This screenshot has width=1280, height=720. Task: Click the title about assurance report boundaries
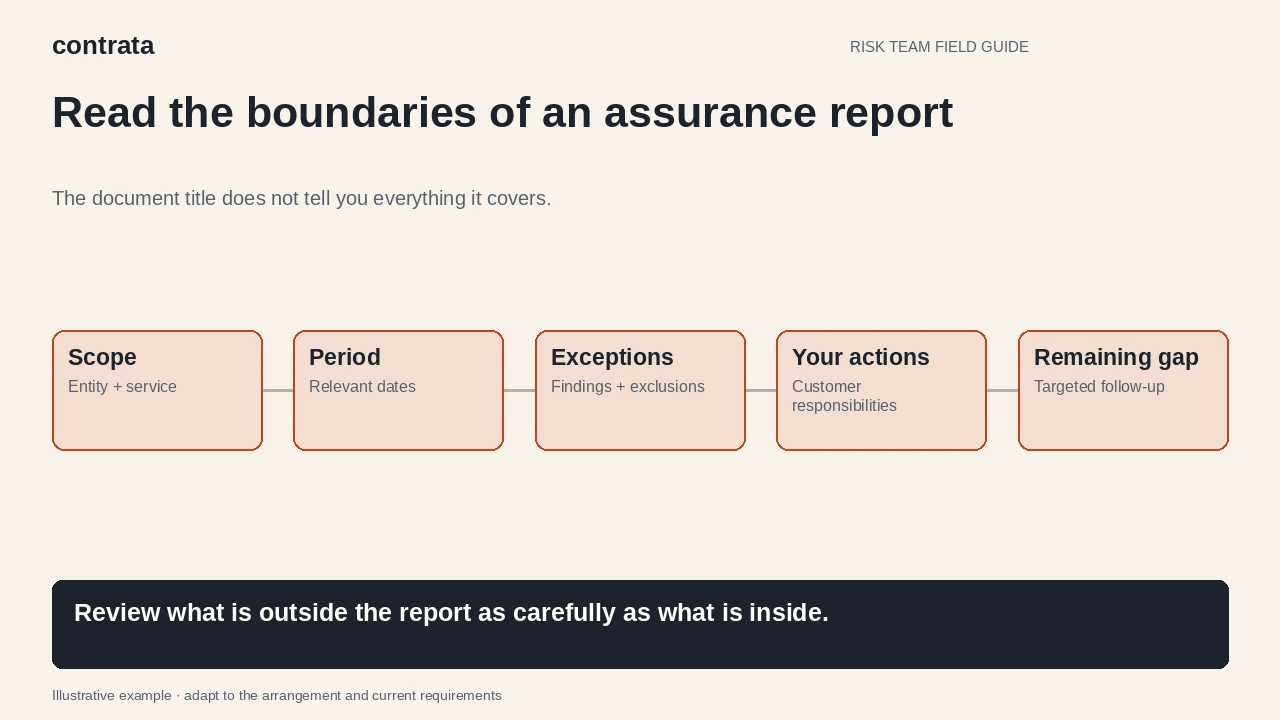[502, 113]
